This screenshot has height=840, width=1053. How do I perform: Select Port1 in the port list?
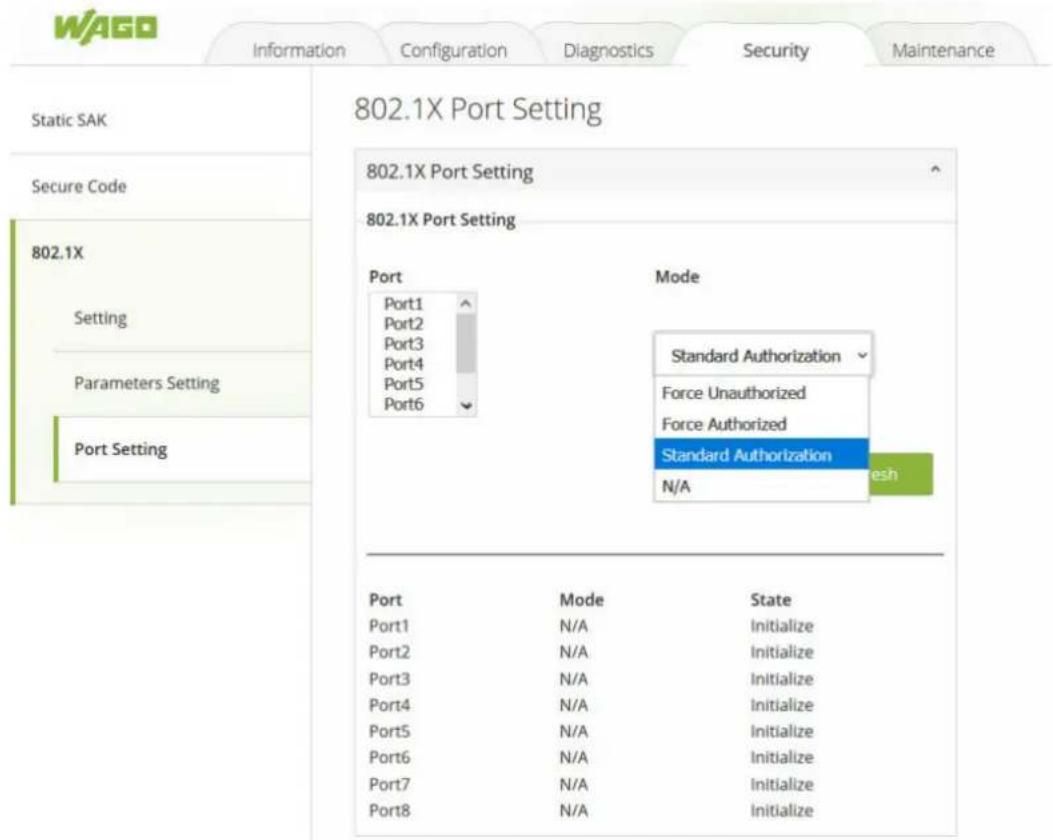click(404, 304)
